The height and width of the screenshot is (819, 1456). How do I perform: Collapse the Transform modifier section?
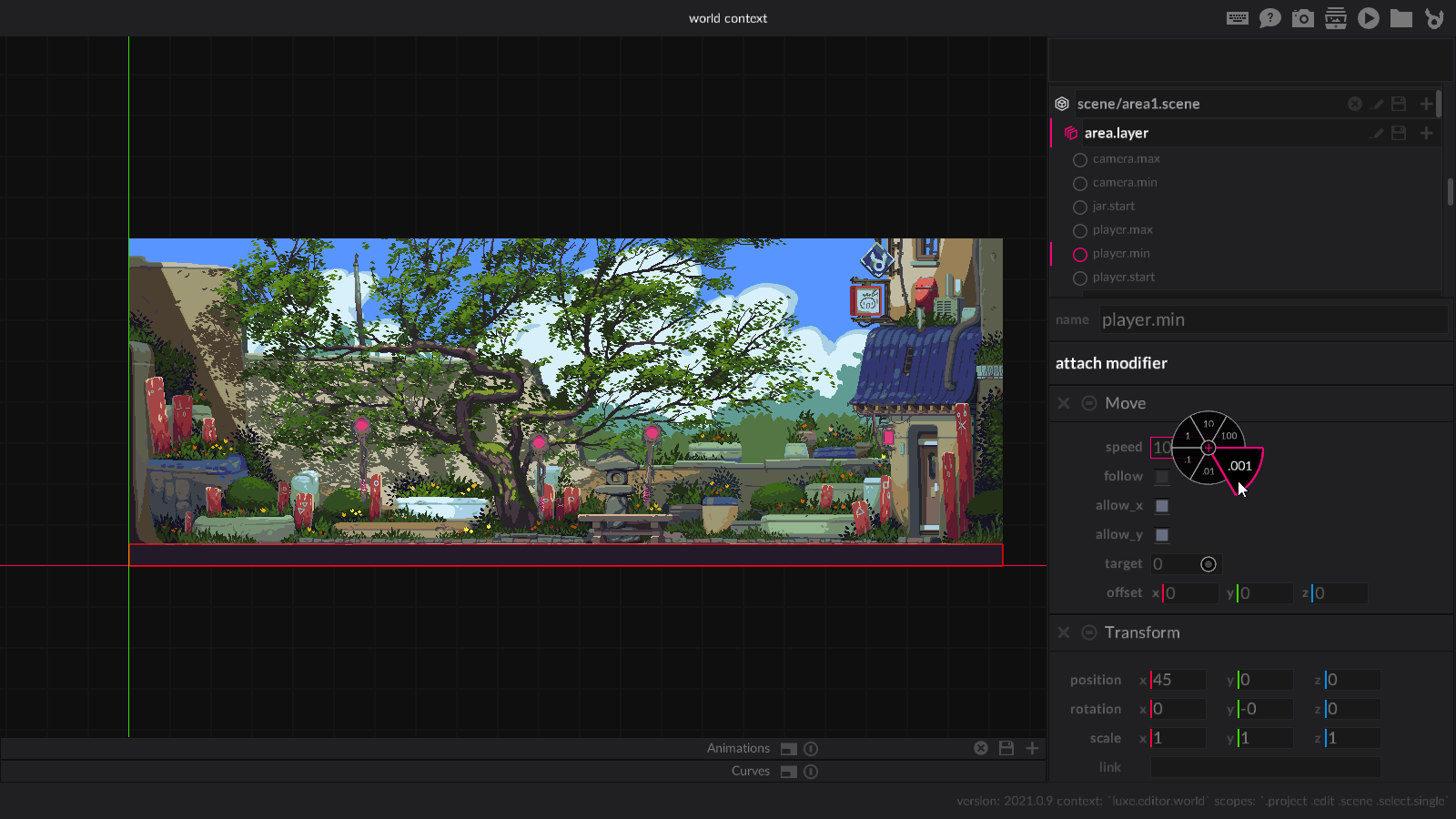point(1089,632)
